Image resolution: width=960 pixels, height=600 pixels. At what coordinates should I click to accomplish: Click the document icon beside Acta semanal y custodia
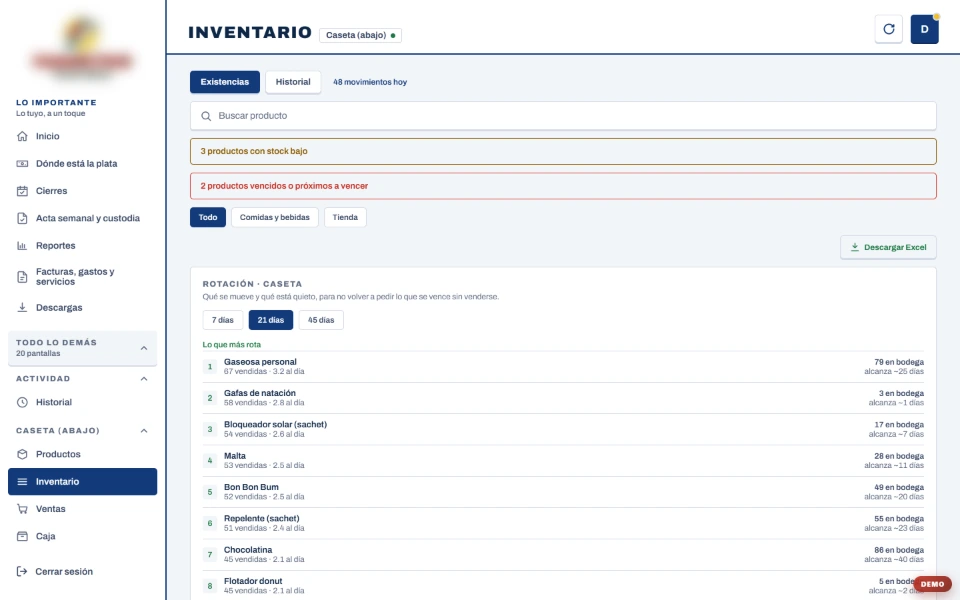[x=22, y=218]
